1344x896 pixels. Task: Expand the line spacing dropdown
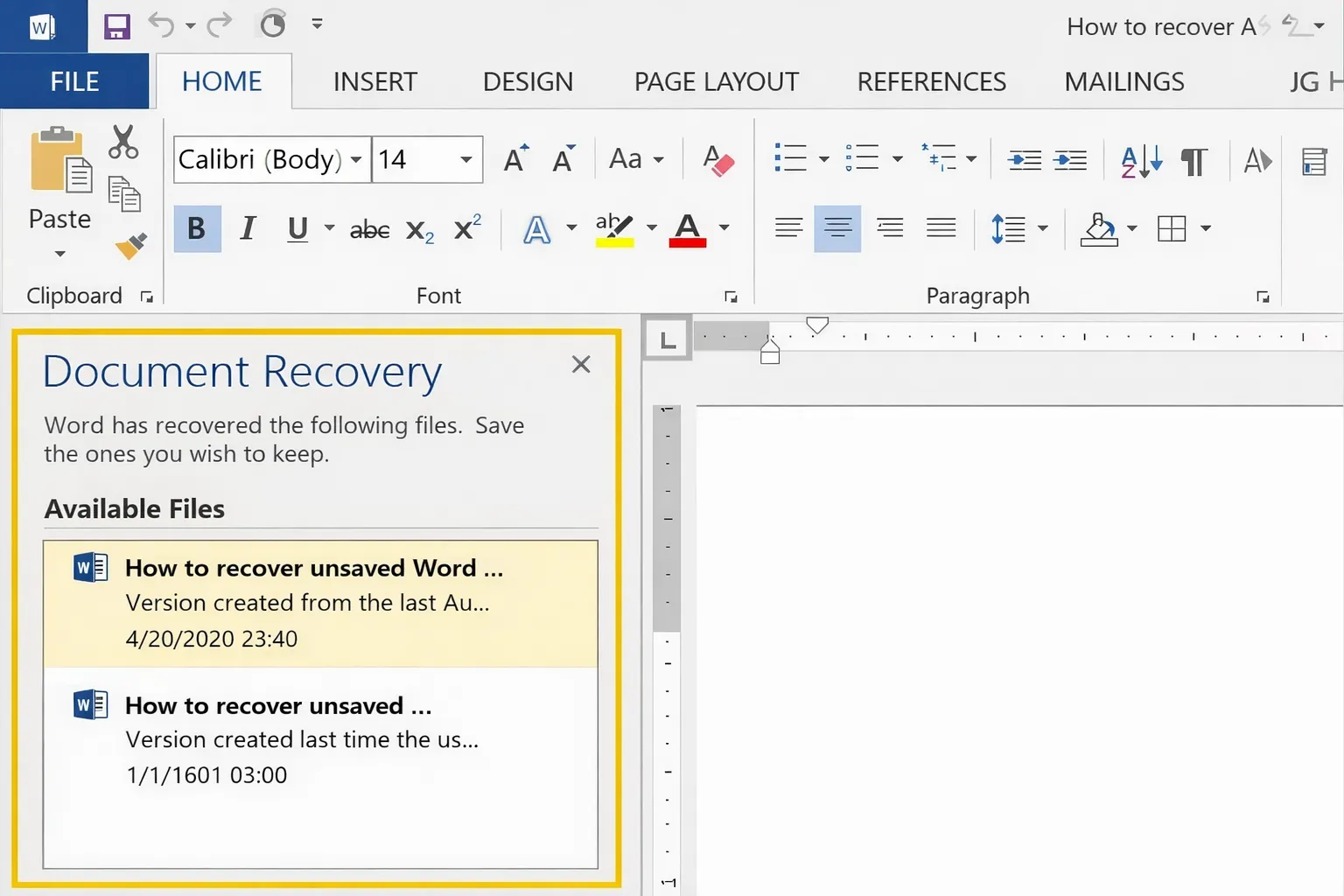pyautogui.click(x=1043, y=228)
